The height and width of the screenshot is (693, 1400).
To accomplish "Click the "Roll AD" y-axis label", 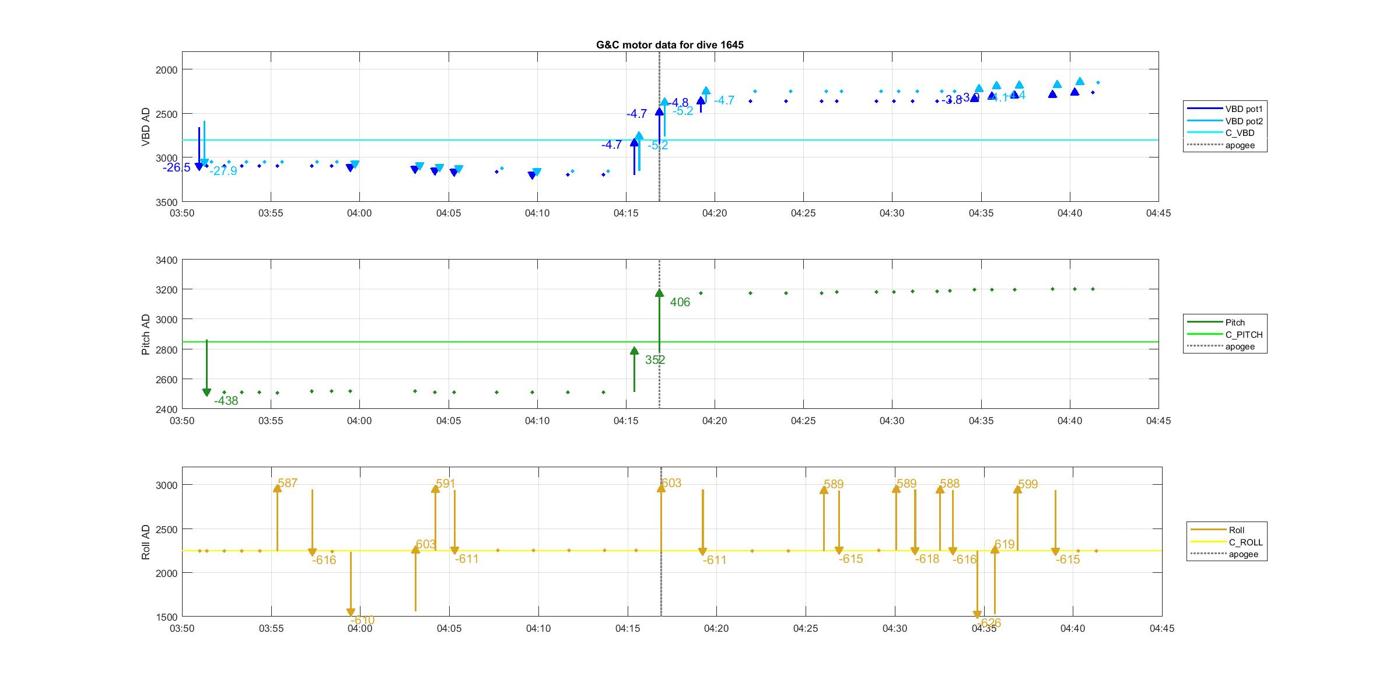I will coord(146,540).
